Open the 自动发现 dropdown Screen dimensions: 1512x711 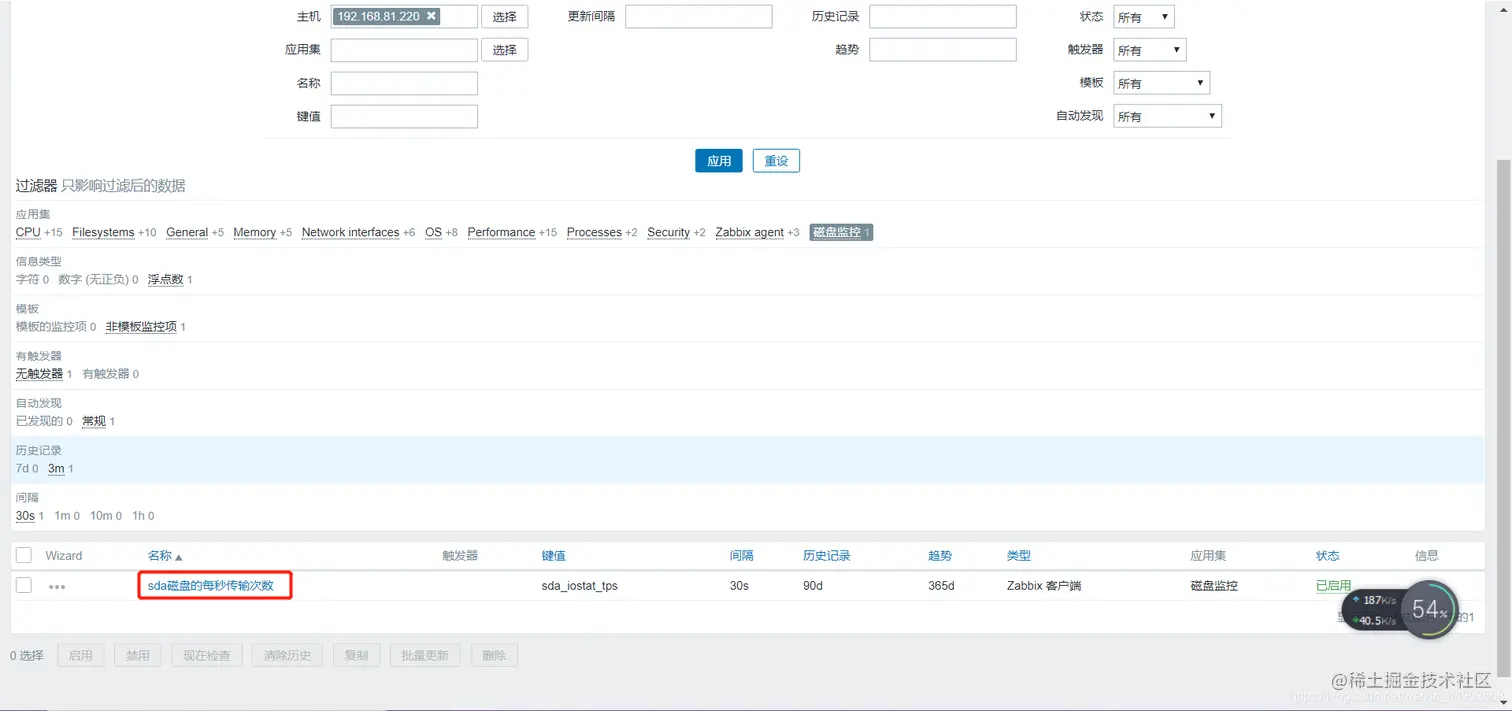coord(1168,116)
